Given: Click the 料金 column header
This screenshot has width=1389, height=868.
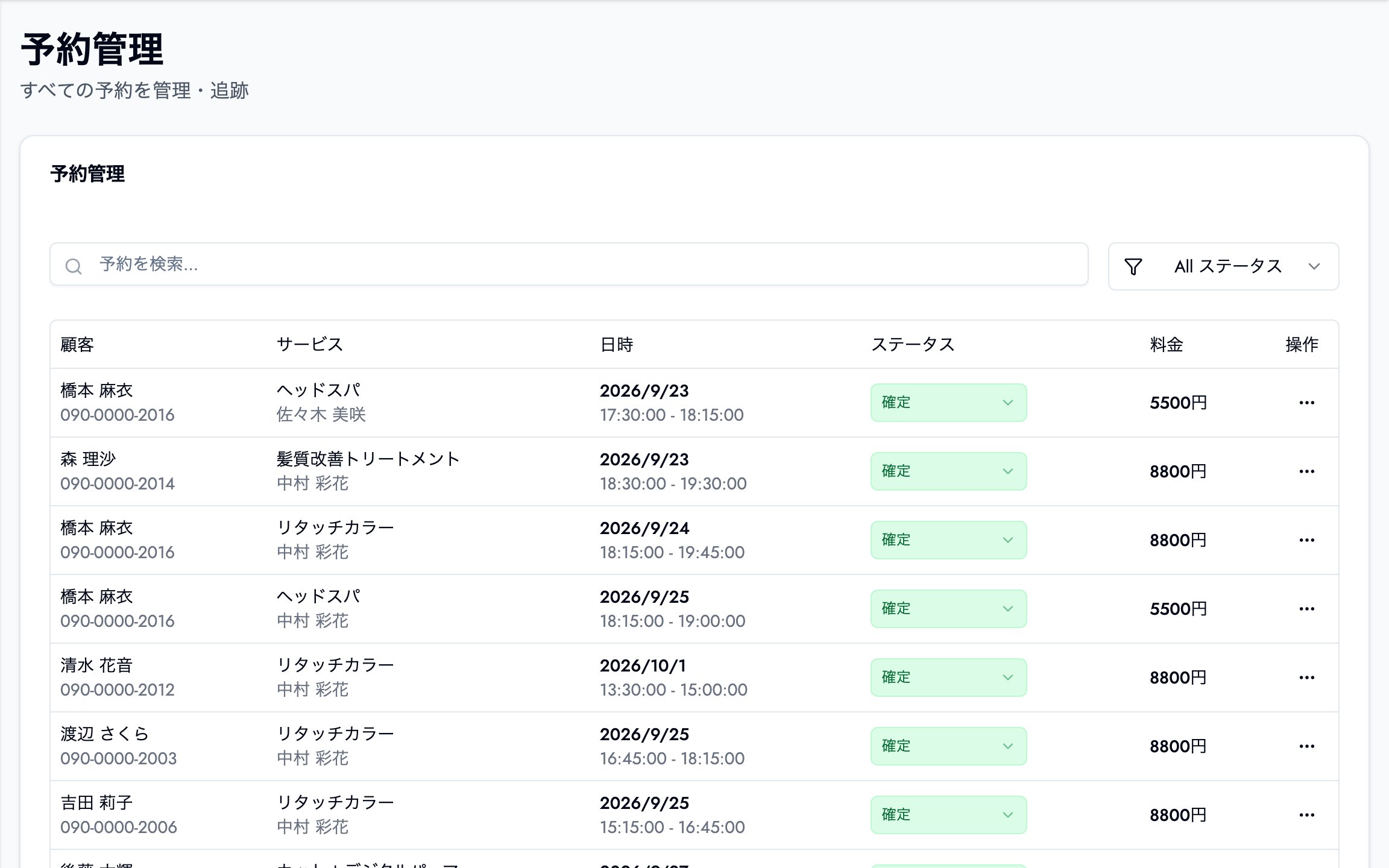Looking at the screenshot, I should (x=1167, y=345).
